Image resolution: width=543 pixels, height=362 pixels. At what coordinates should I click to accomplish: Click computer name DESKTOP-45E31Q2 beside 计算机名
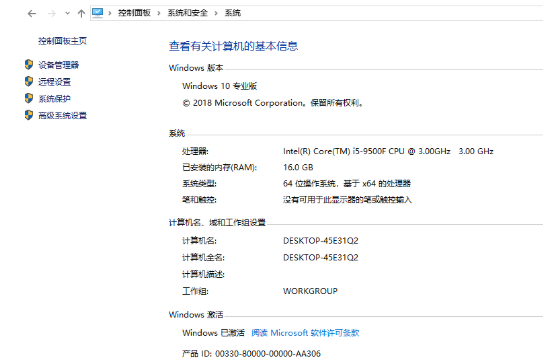pyautogui.click(x=321, y=241)
